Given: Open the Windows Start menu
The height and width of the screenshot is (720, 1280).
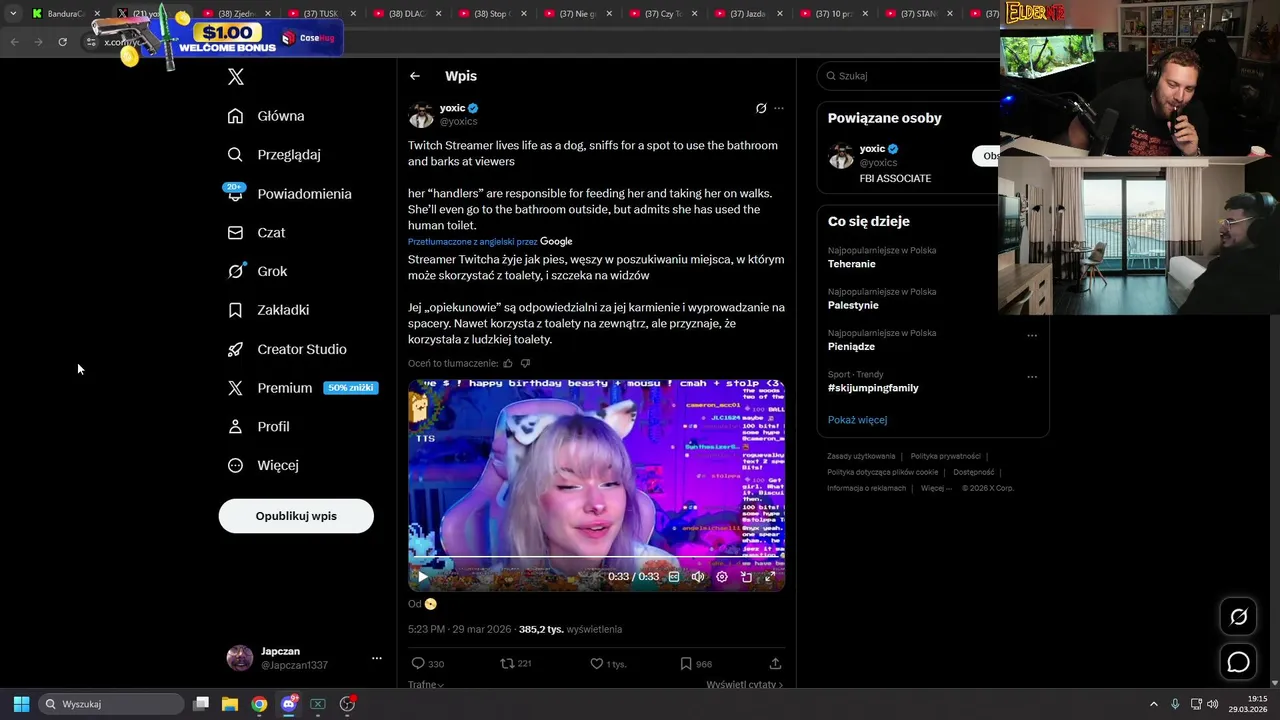Looking at the screenshot, I should 21,704.
